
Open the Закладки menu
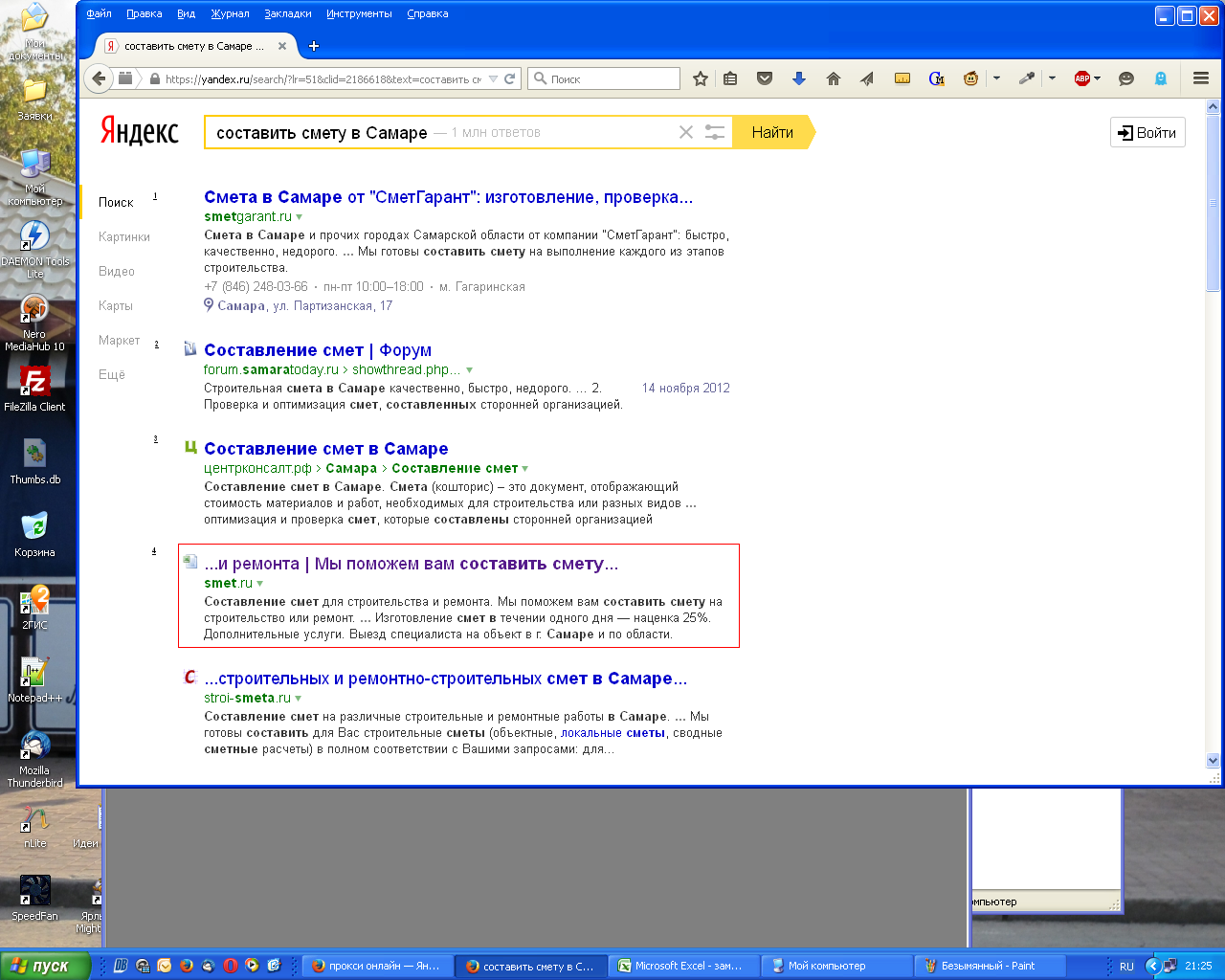click(288, 13)
